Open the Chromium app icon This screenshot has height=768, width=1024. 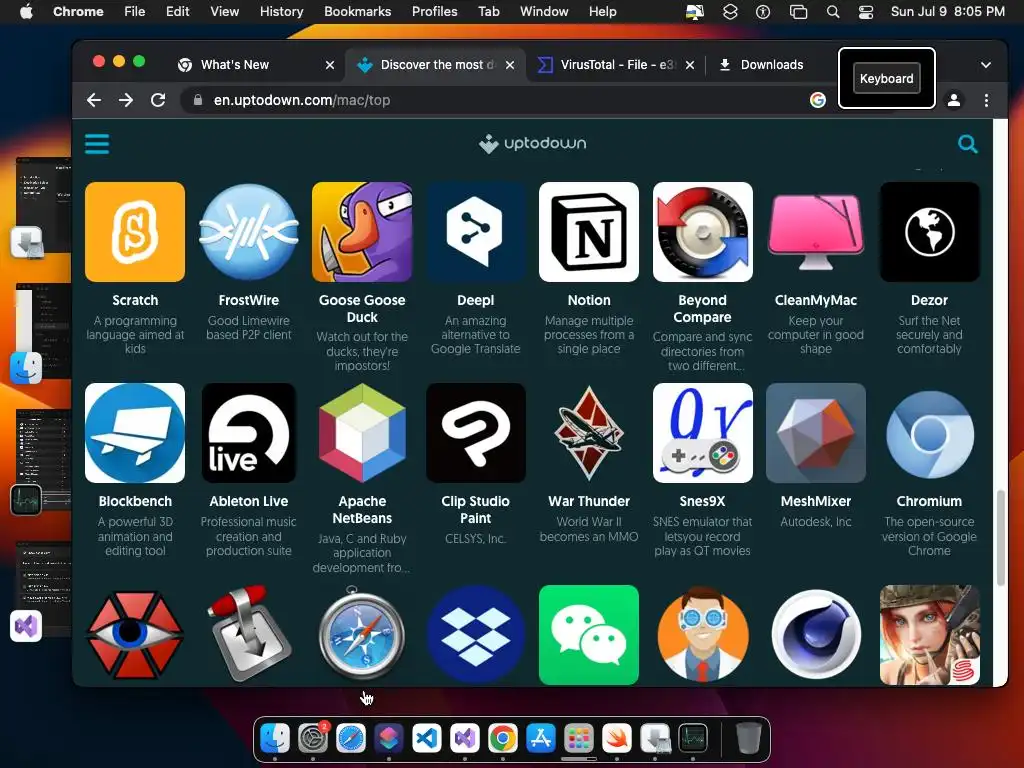(929, 433)
